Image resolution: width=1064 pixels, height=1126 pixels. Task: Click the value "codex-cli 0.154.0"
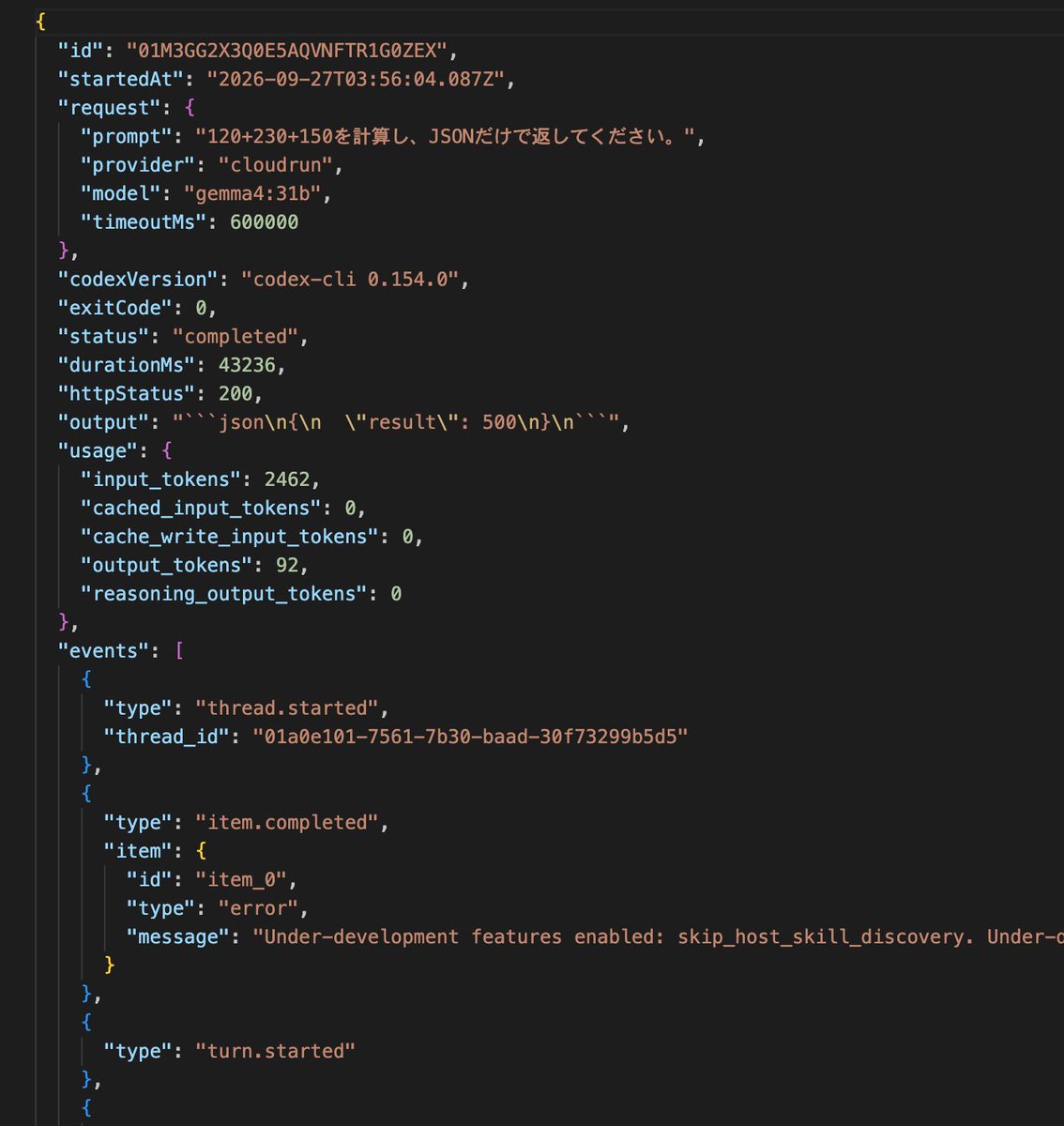350,279
